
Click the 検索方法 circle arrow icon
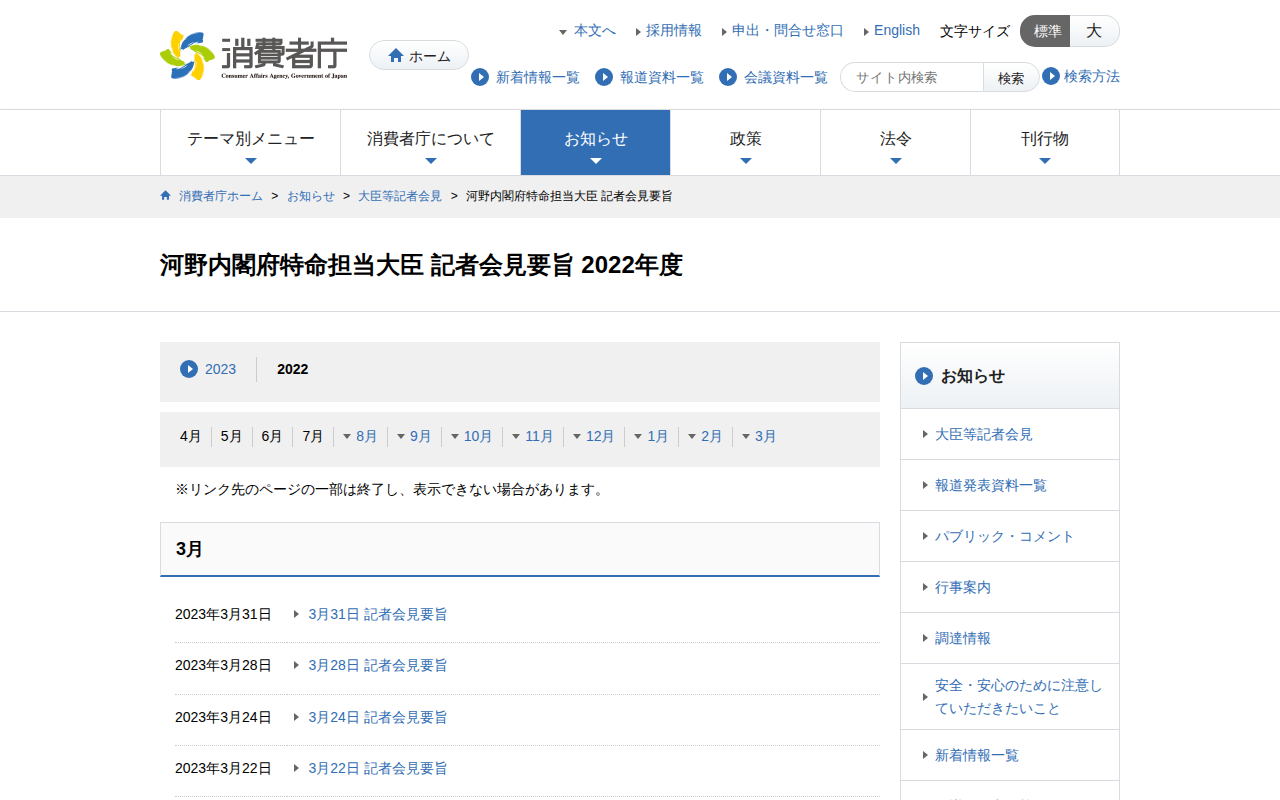coord(1051,76)
